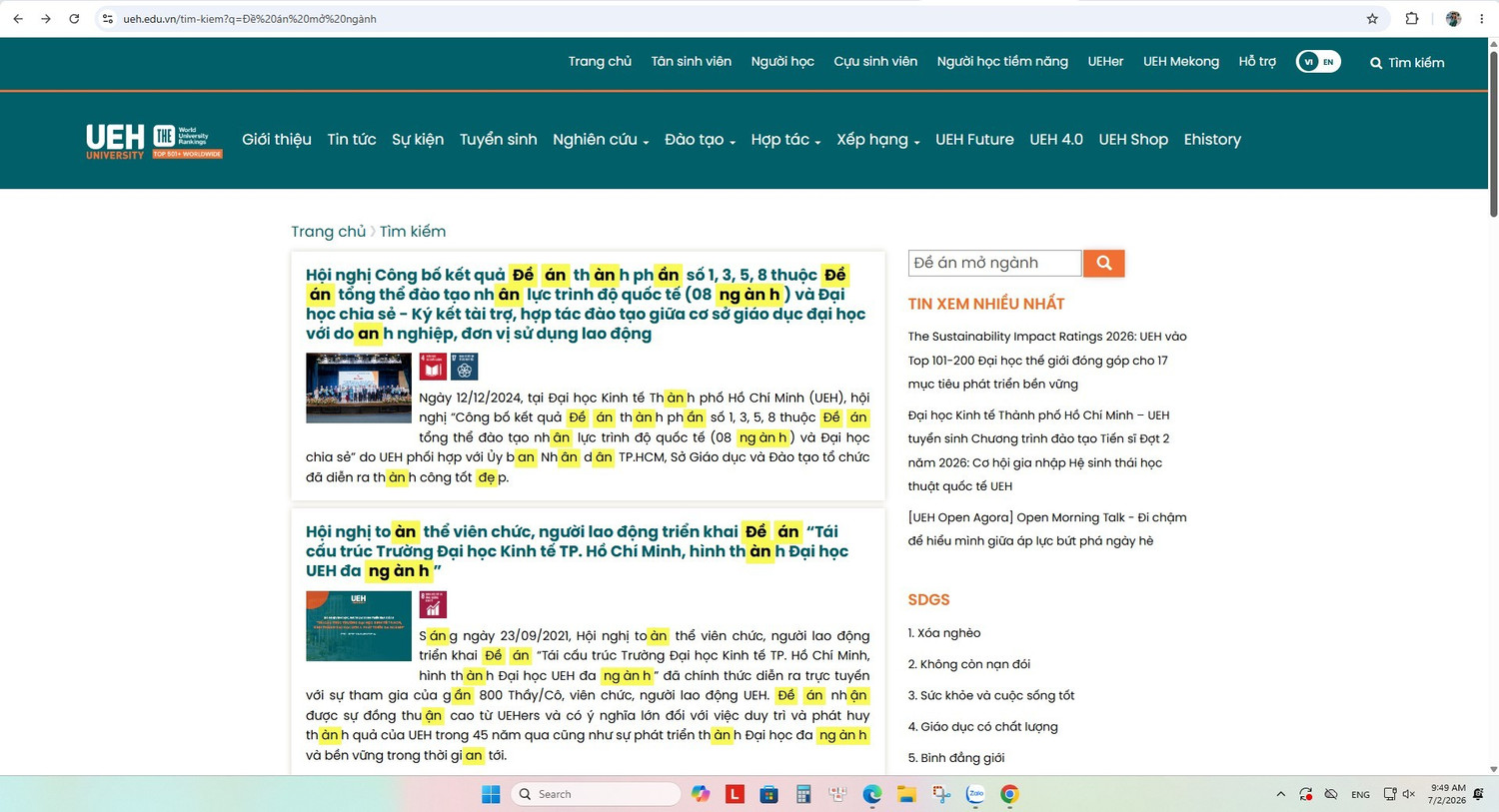Open the Ehistory menu item
Screen dimensions: 1499x812
tap(1212, 140)
